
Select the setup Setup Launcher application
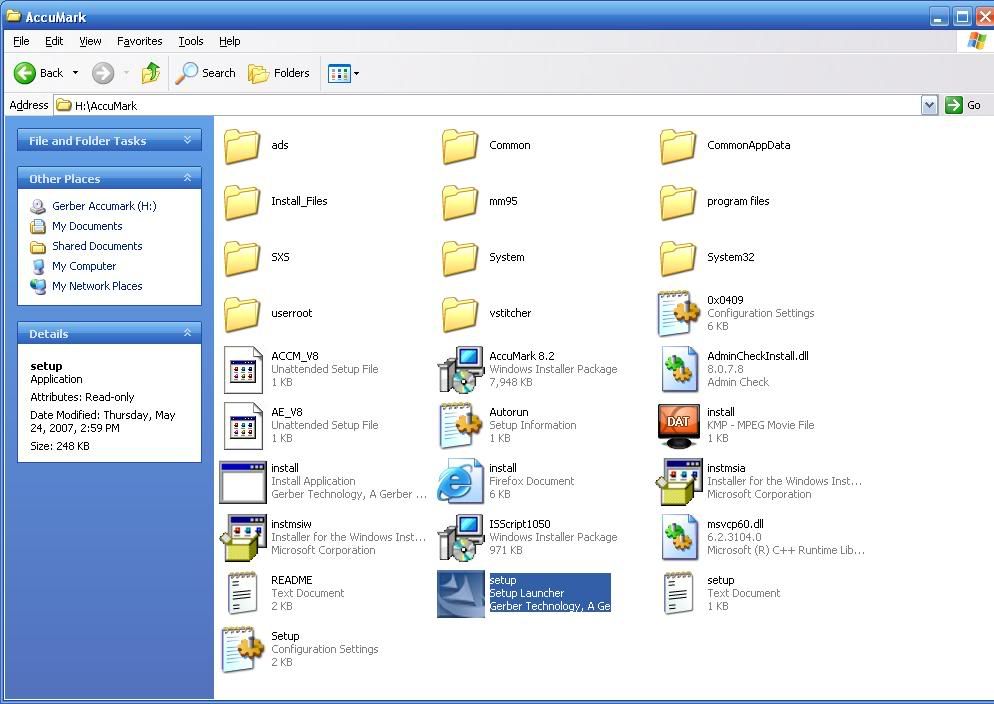[461, 594]
